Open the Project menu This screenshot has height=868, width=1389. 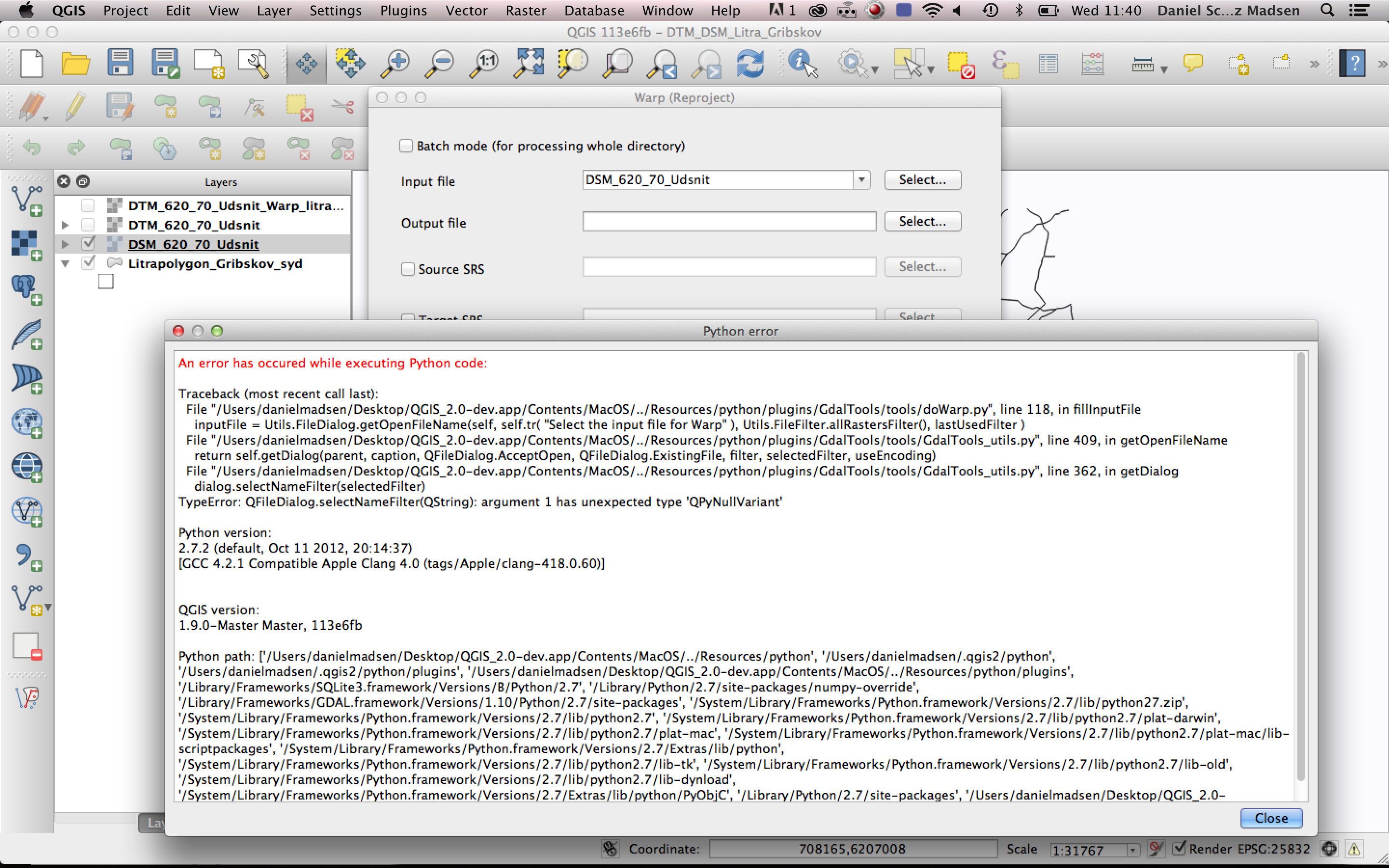(125, 10)
